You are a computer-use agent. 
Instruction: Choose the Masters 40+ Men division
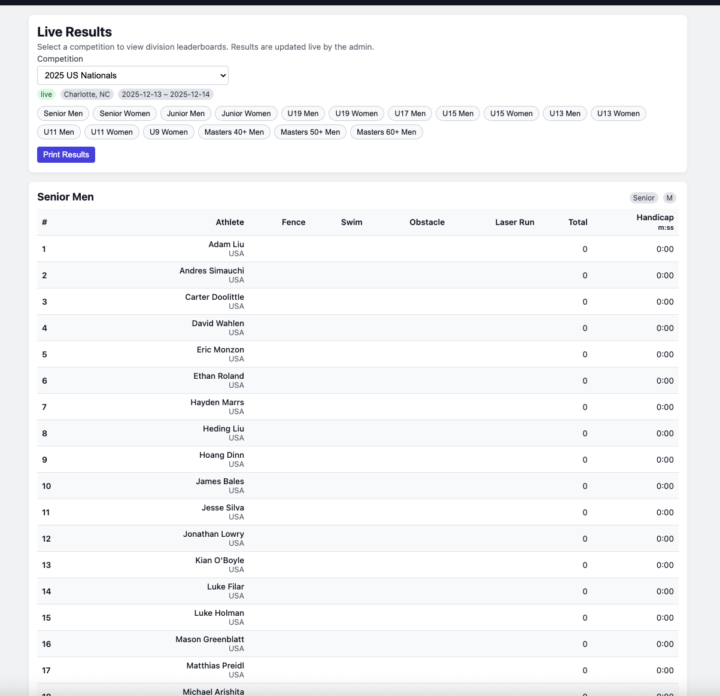(234, 131)
